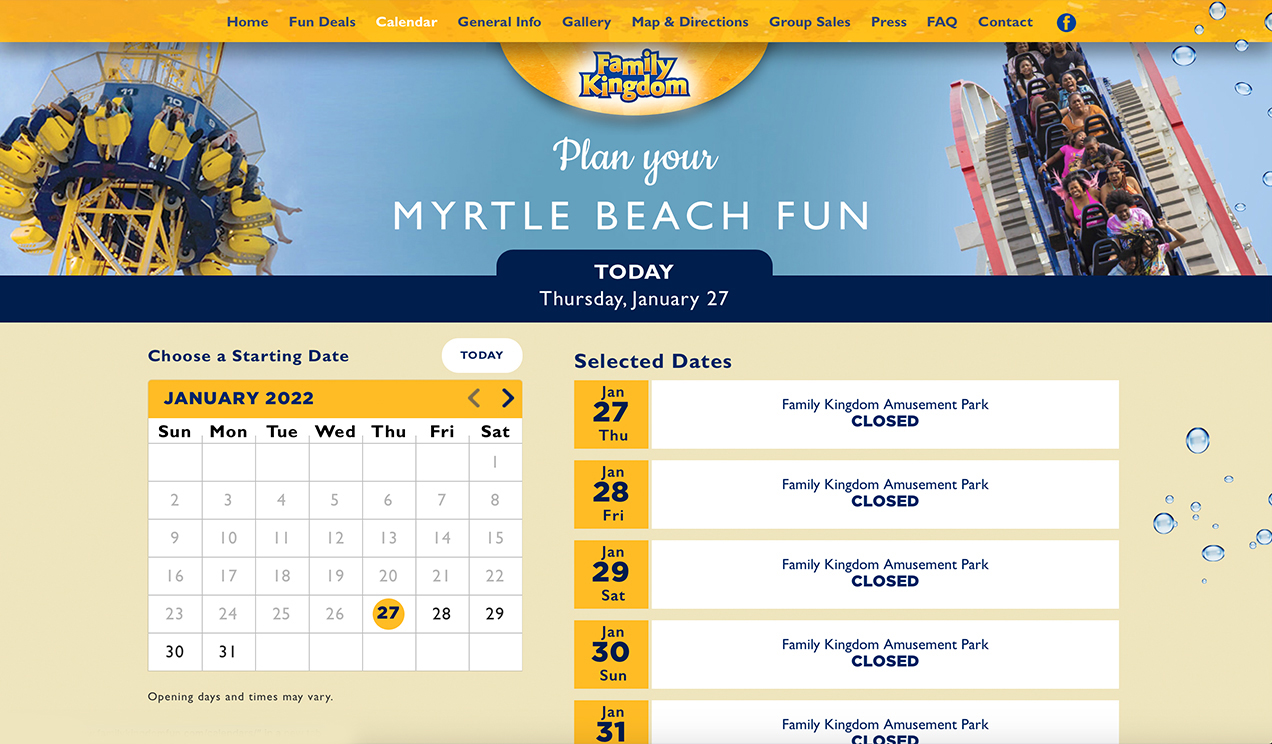Click the grayed-out date 1

495,462
